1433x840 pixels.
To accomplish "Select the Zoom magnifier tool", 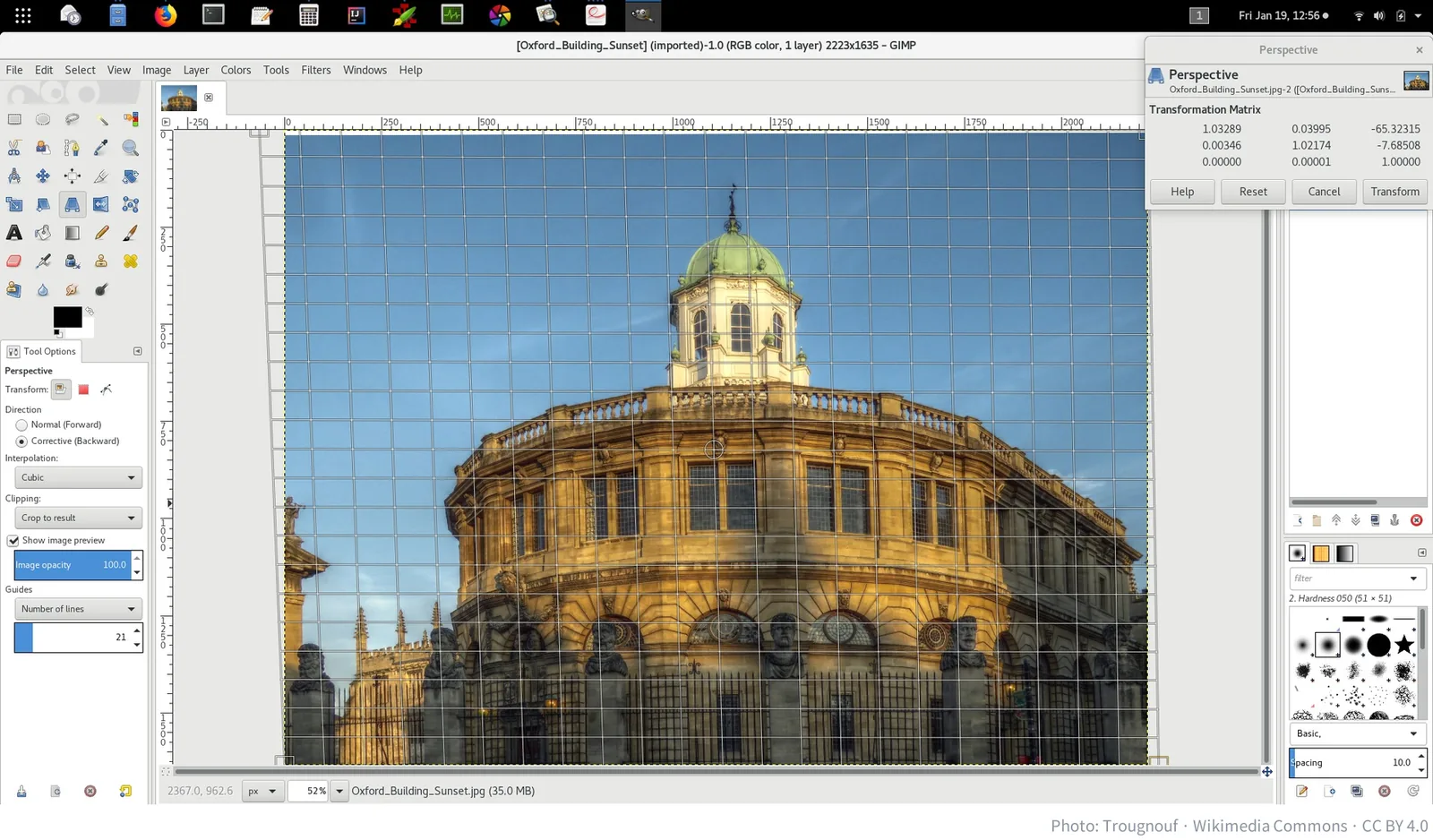I will point(131,148).
